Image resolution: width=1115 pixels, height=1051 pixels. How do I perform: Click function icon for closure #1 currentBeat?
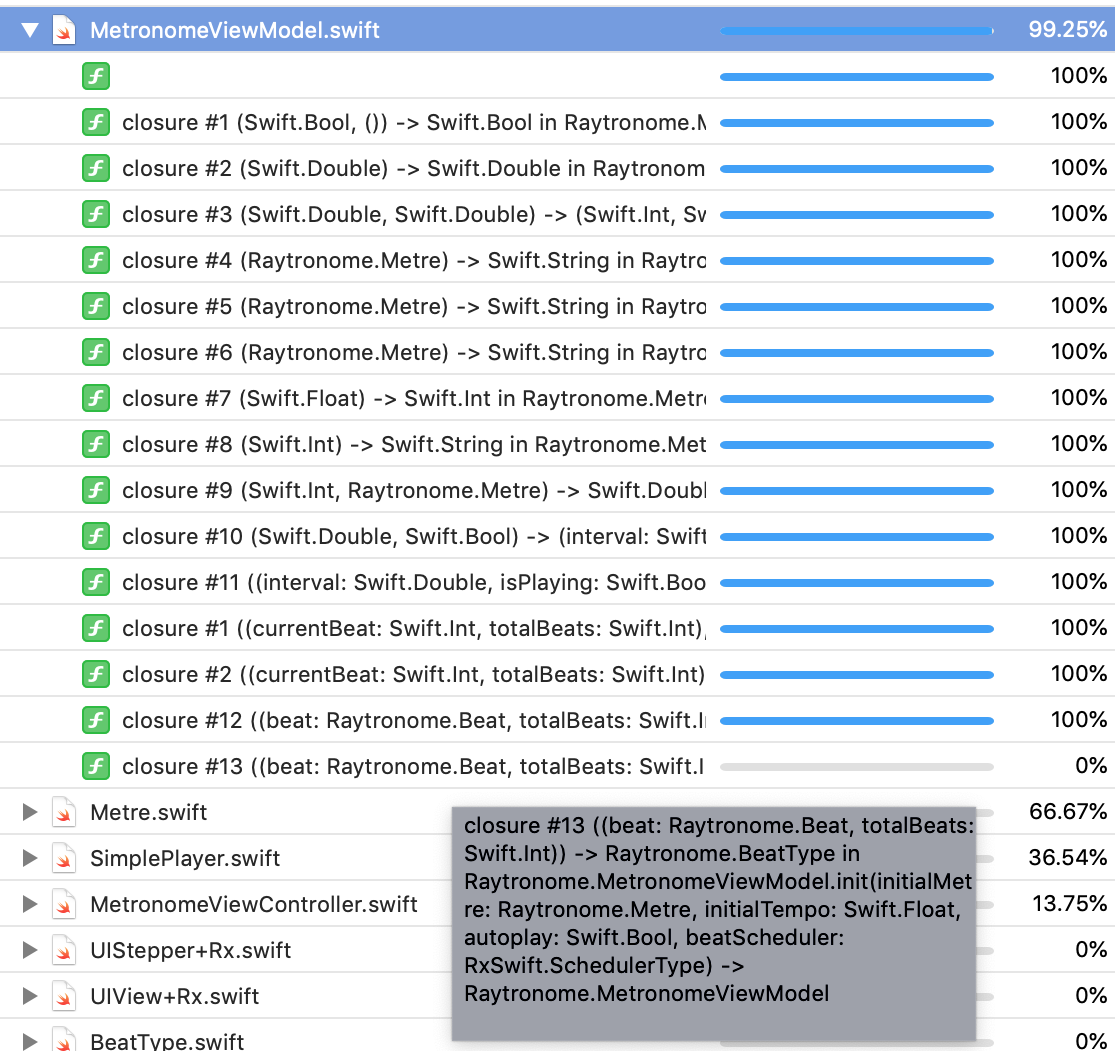click(x=96, y=628)
